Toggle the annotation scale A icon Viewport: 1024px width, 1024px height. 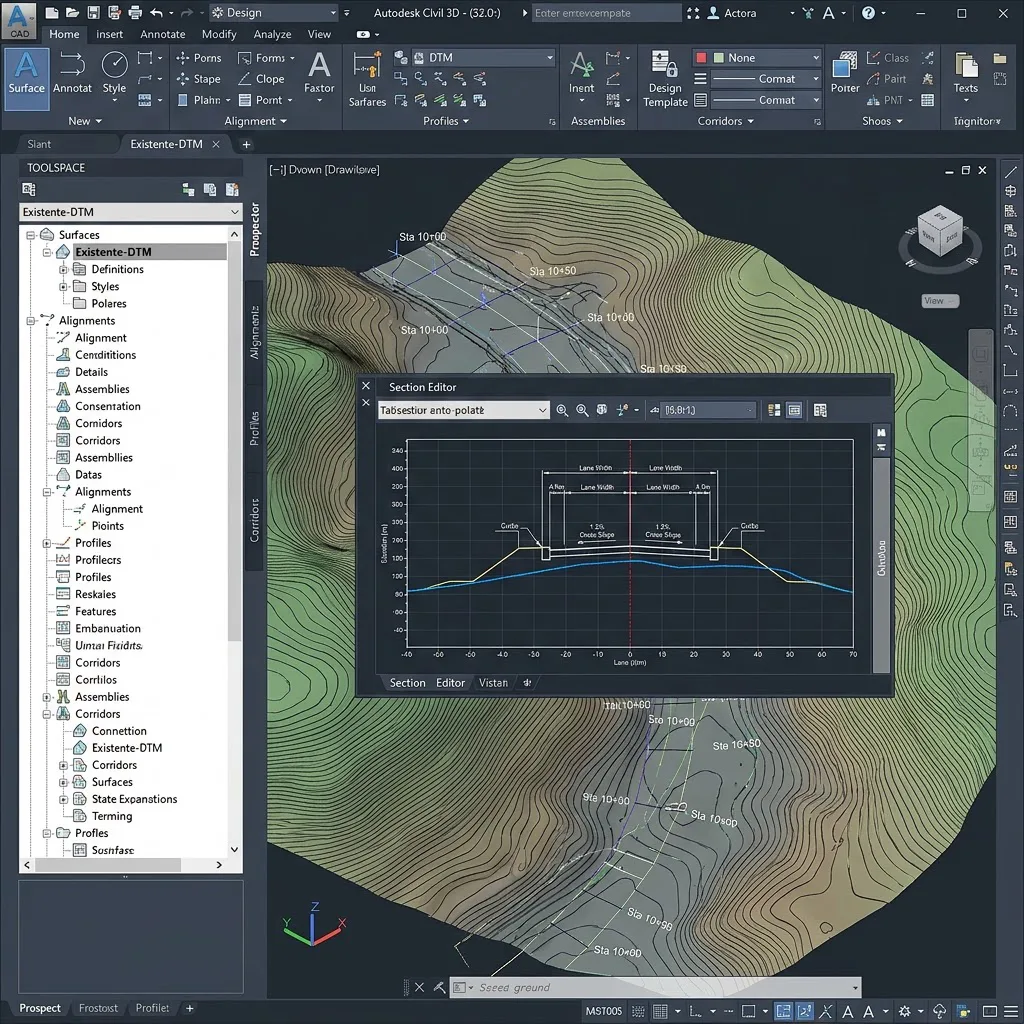click(x=848, y=1011)
